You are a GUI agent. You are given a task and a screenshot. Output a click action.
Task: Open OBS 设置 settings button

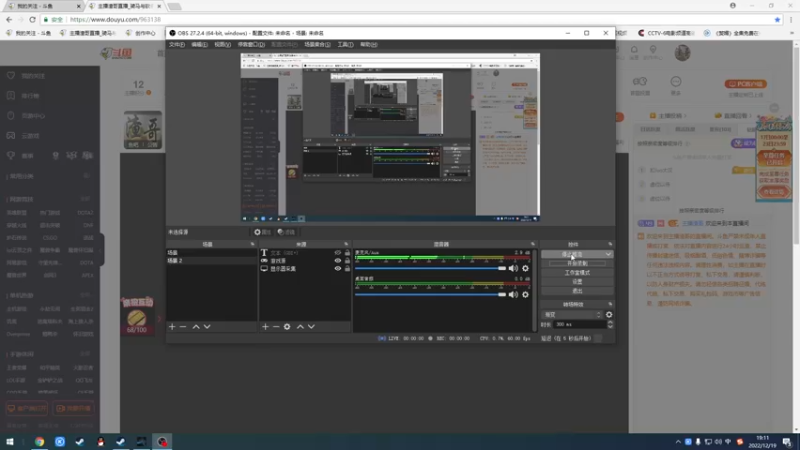pos(577,282)
